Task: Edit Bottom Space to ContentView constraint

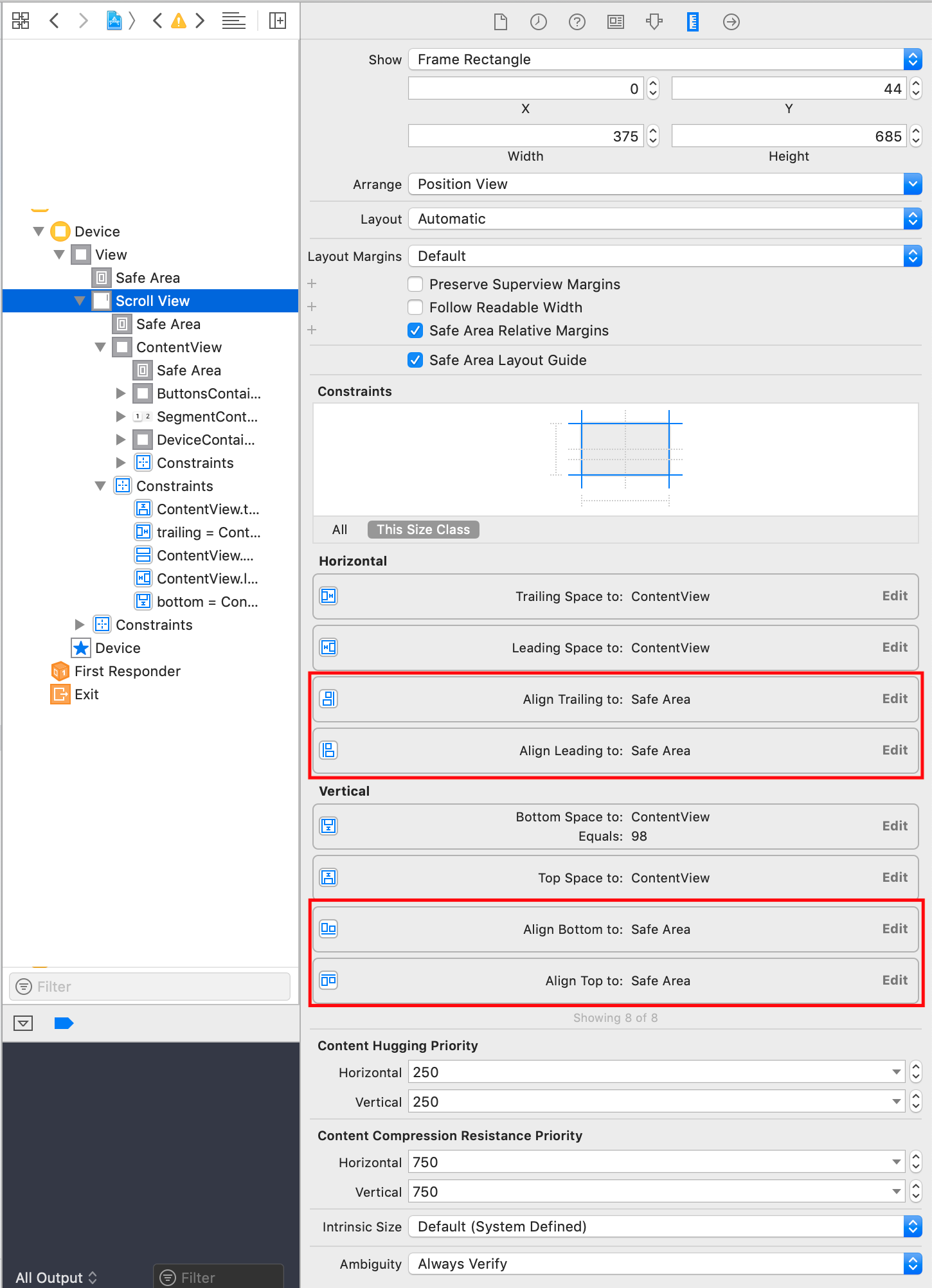Action: tap(895, 826)
